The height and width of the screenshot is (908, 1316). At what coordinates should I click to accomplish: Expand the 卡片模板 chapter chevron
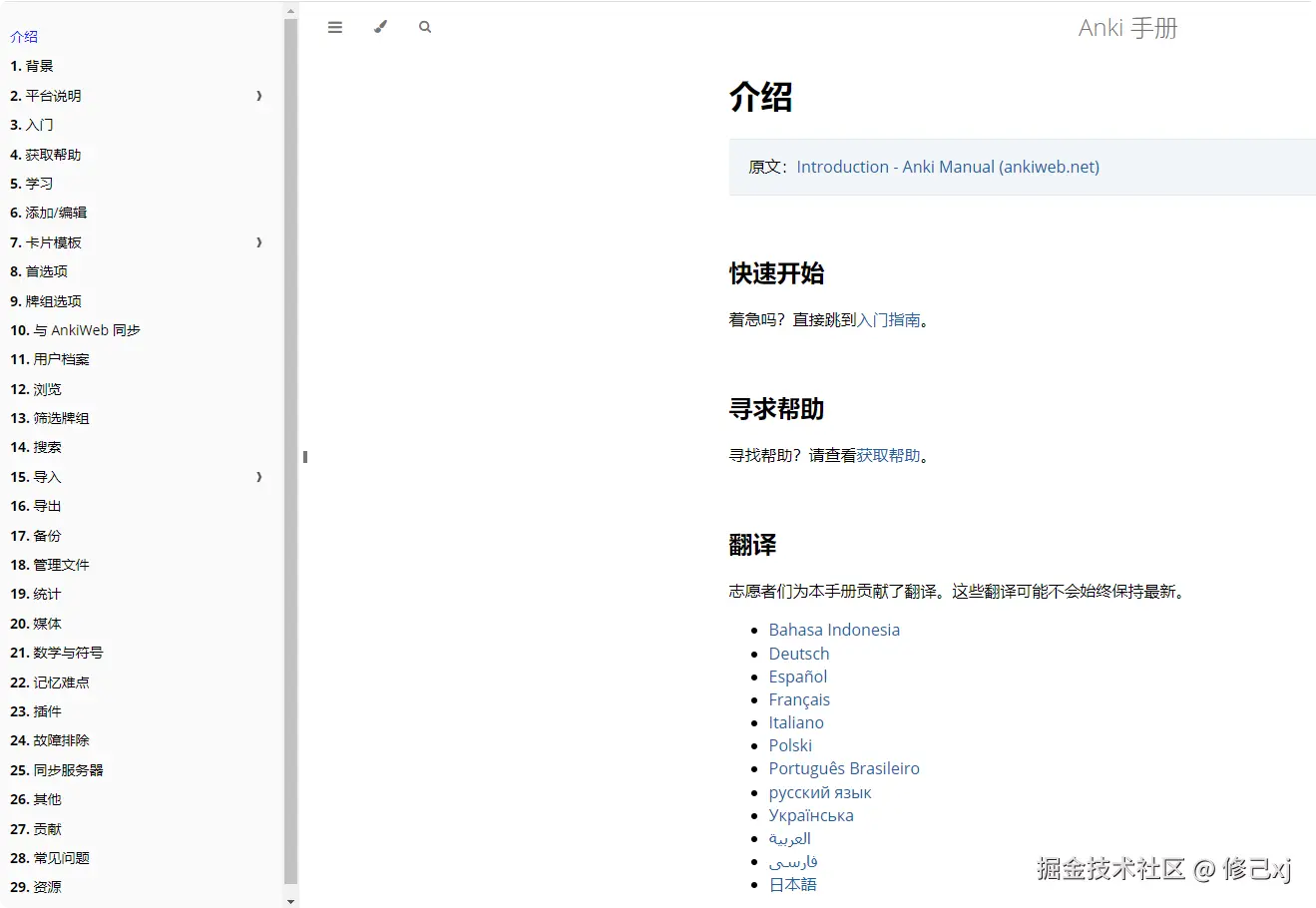pyautogui.click(x=259, y=242)
